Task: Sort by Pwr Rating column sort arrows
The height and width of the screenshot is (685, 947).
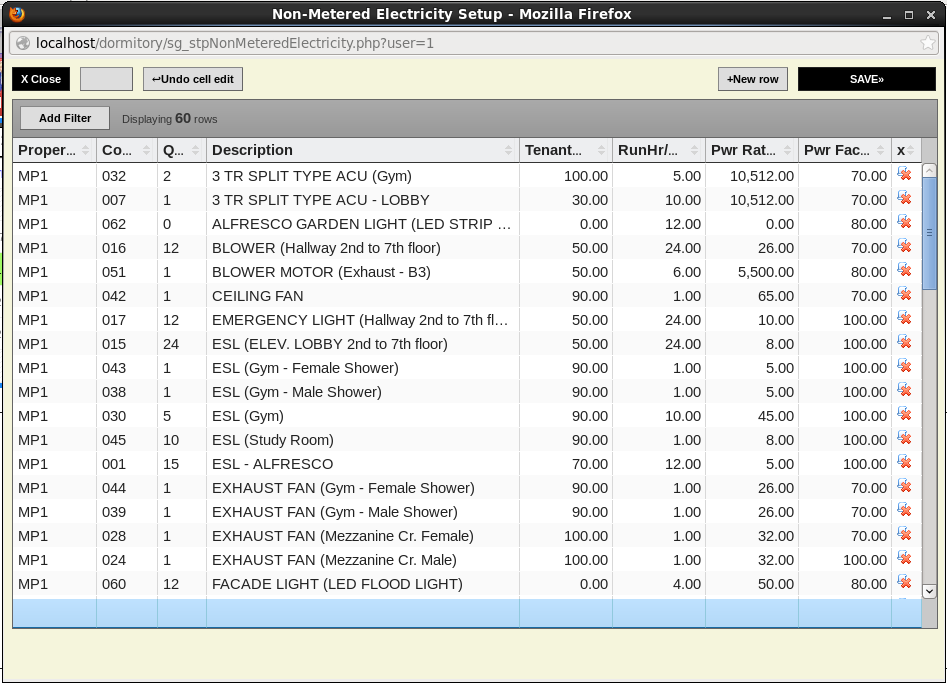Action: pyautogui.click(x=788, y=150)
